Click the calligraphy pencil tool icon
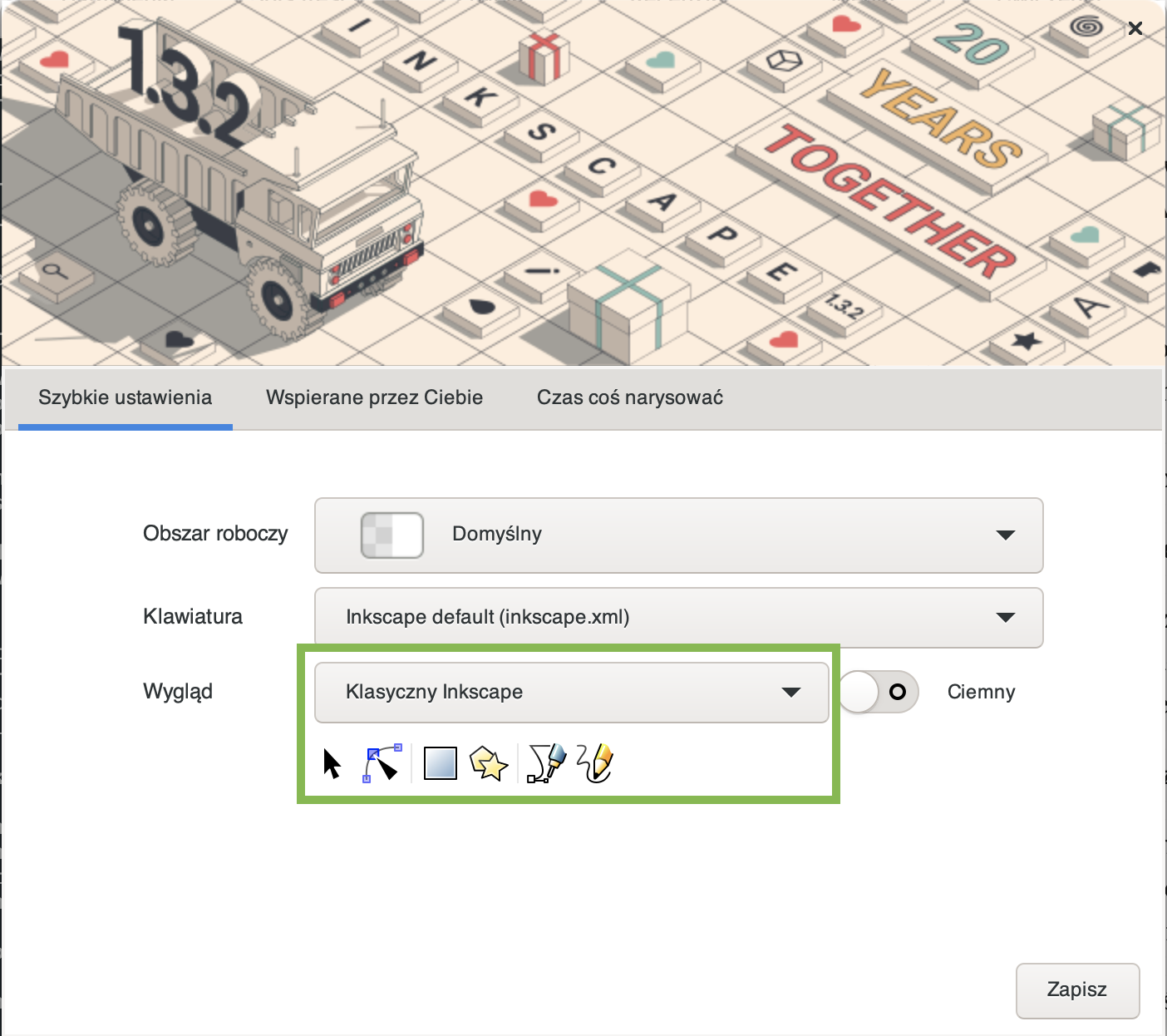Viewport: 1167px width, 1036px height. click(x=595, y=763)
